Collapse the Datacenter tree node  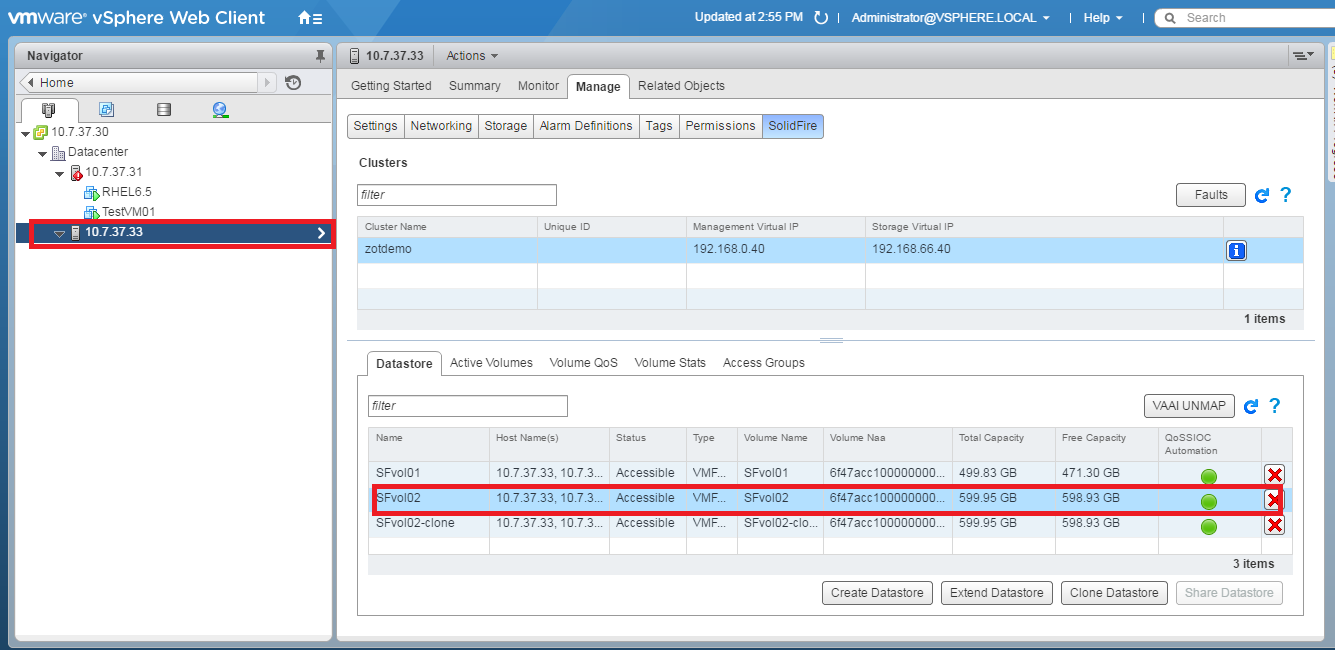click(43, 153)
